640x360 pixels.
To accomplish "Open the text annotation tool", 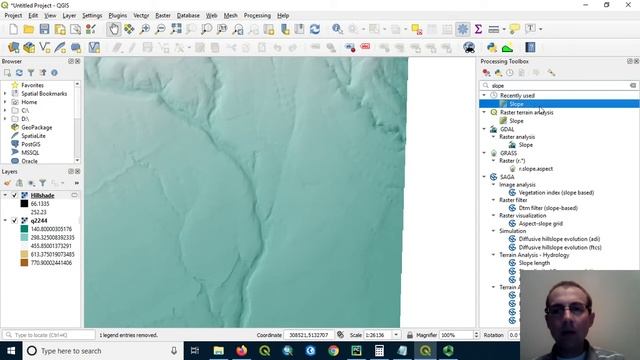I will [x=530, y=29].
